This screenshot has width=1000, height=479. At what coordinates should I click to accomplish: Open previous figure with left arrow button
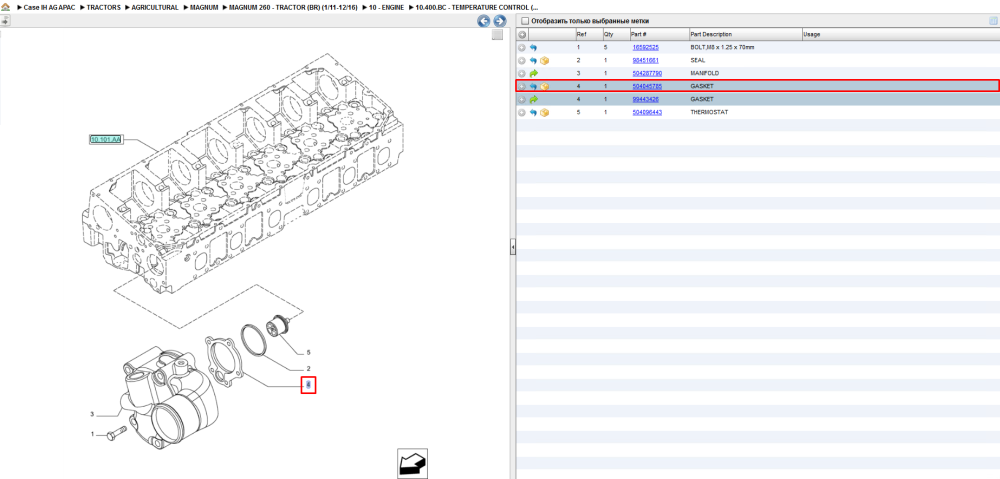pyautogui.click(x=484, y=21)
